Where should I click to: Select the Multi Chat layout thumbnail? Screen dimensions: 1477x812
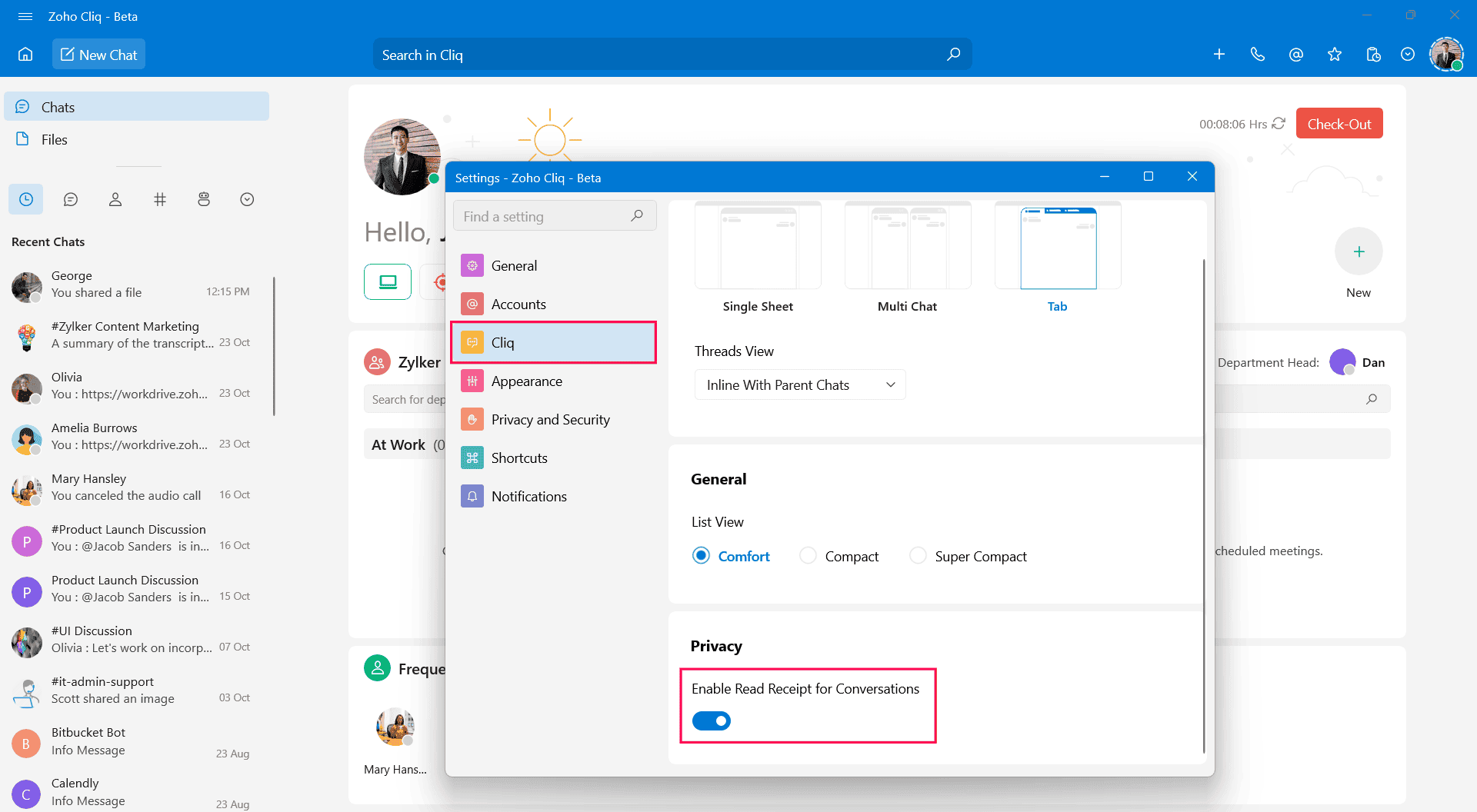point(907,248)
